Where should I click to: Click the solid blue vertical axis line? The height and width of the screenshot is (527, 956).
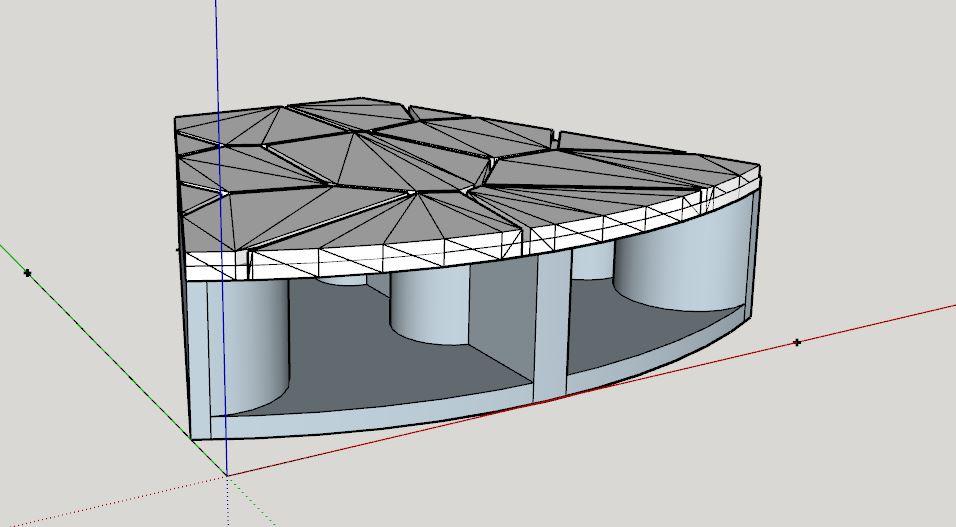pyautogui.click(x=220, y=238)
